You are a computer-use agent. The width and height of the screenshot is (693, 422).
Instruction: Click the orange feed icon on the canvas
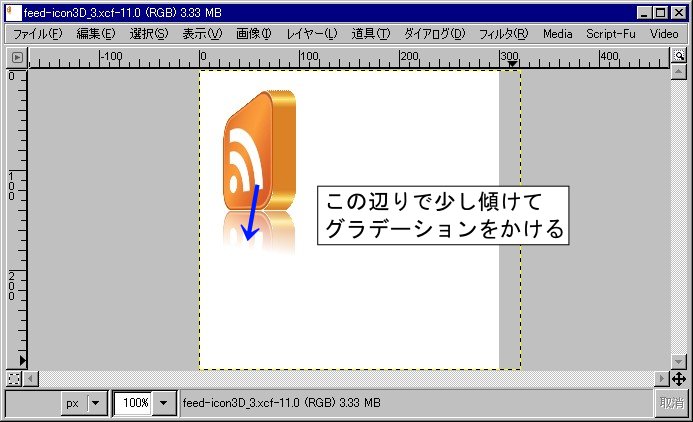click(x=259, y=150)
